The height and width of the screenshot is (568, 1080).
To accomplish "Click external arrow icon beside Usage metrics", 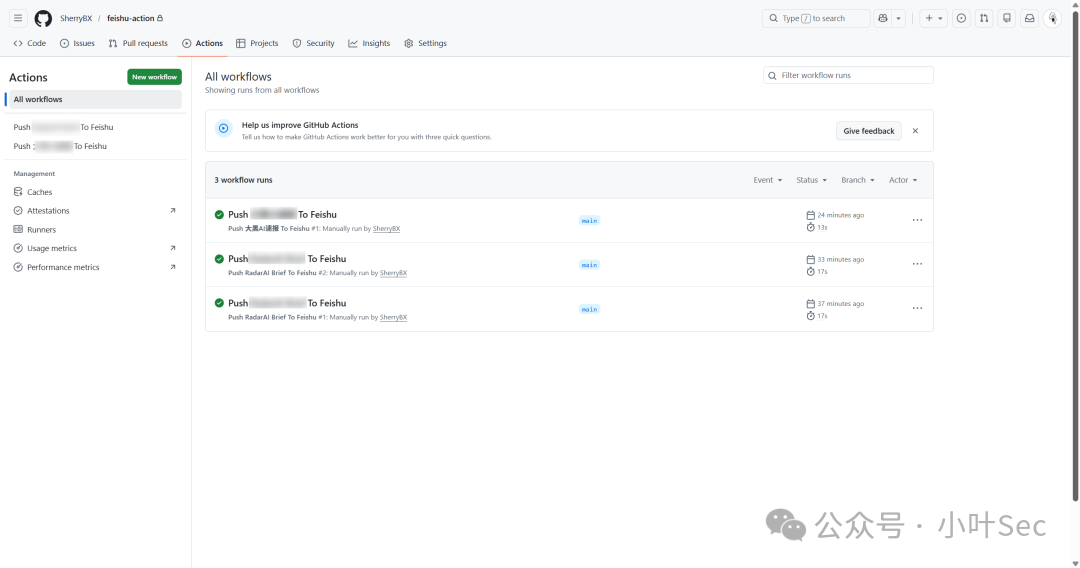I will 173,248.
